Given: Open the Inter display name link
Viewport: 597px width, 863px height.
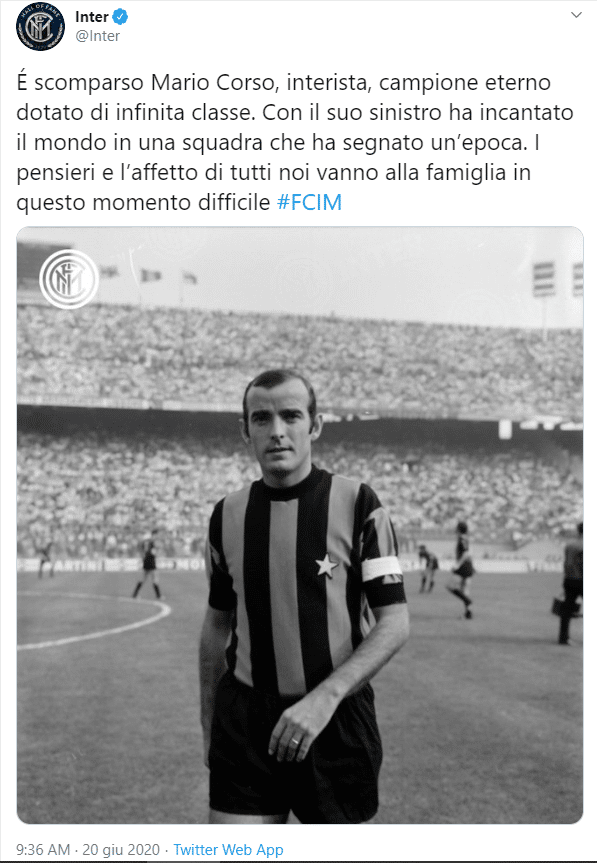Looking at the screenshot, I should [x=91, y=17].
